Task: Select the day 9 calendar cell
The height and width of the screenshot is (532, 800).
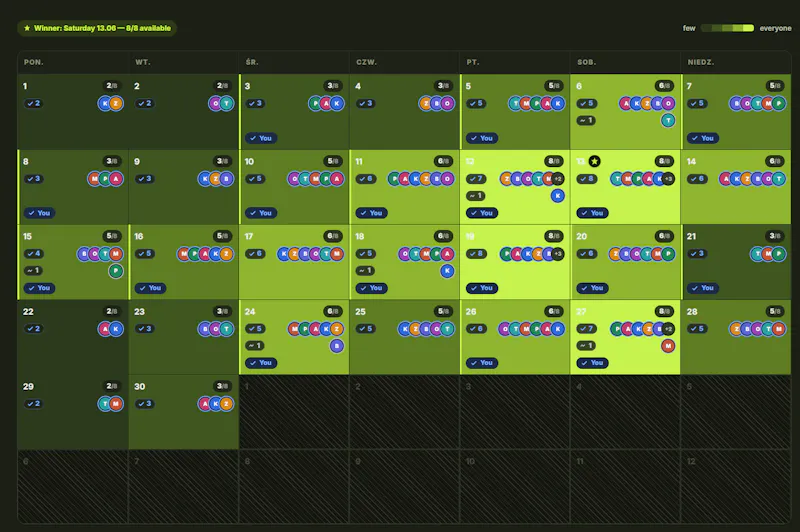Action: click(184, 187)
